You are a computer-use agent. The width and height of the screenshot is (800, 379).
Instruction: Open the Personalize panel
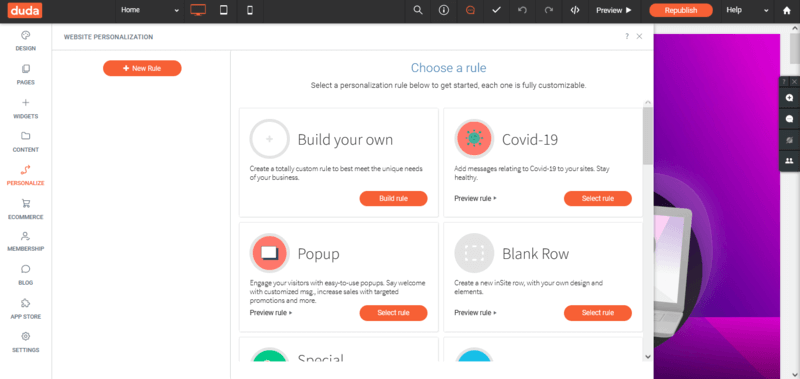[x=26, y=175]
